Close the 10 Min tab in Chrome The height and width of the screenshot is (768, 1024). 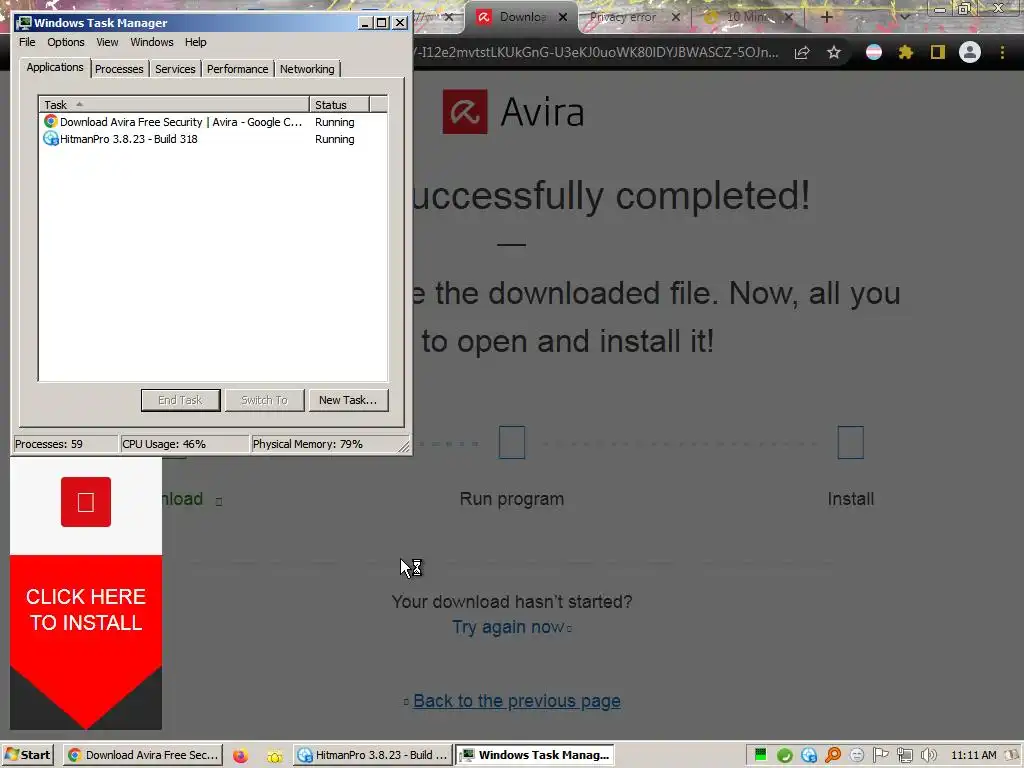(789, 17)
